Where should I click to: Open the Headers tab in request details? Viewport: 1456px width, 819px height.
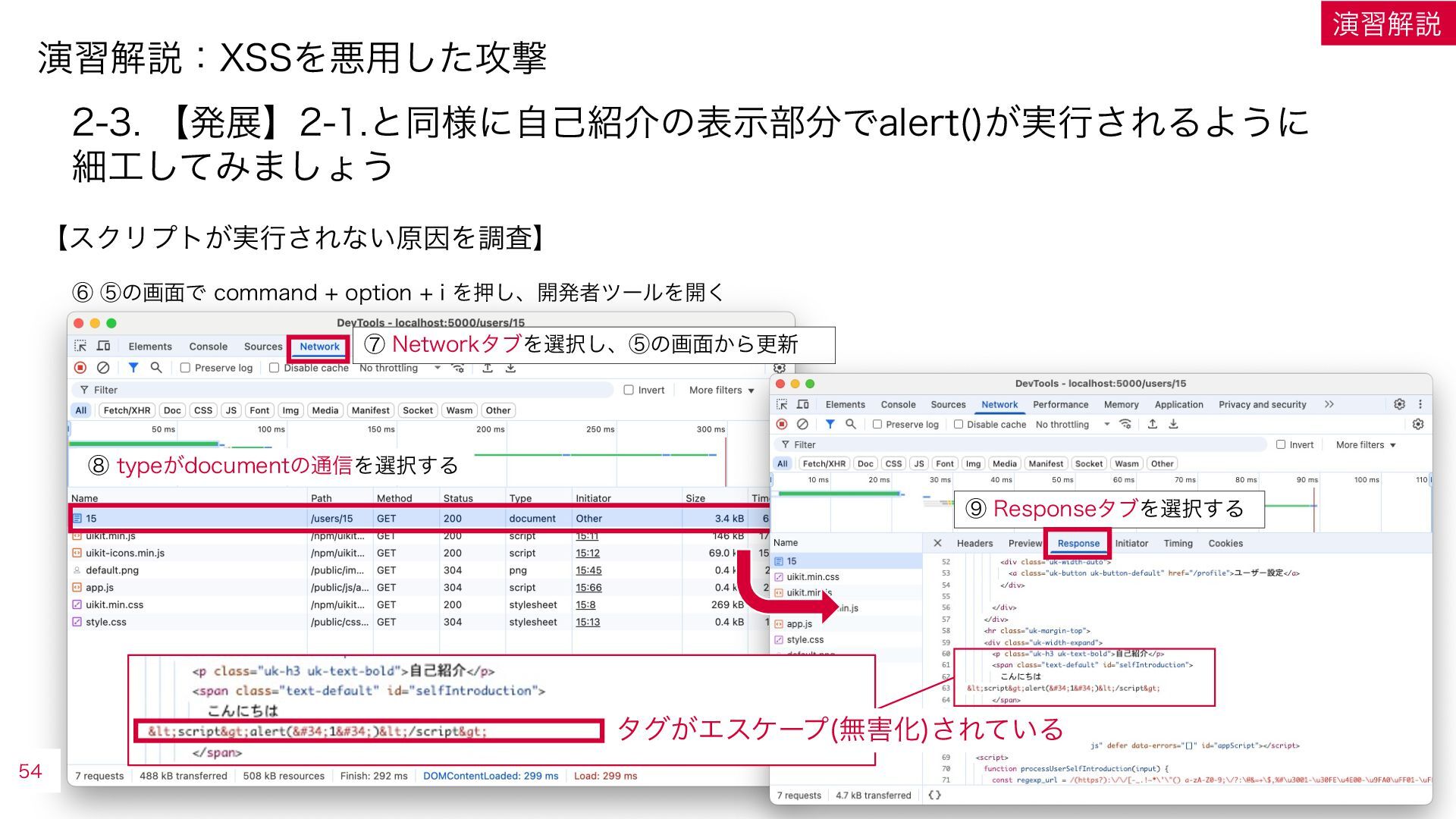point(974,544)
